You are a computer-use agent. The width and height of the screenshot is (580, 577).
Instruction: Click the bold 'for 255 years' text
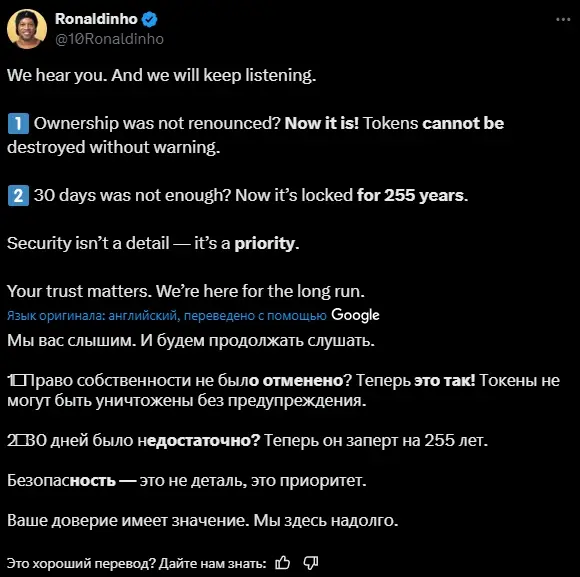[412, 195]
